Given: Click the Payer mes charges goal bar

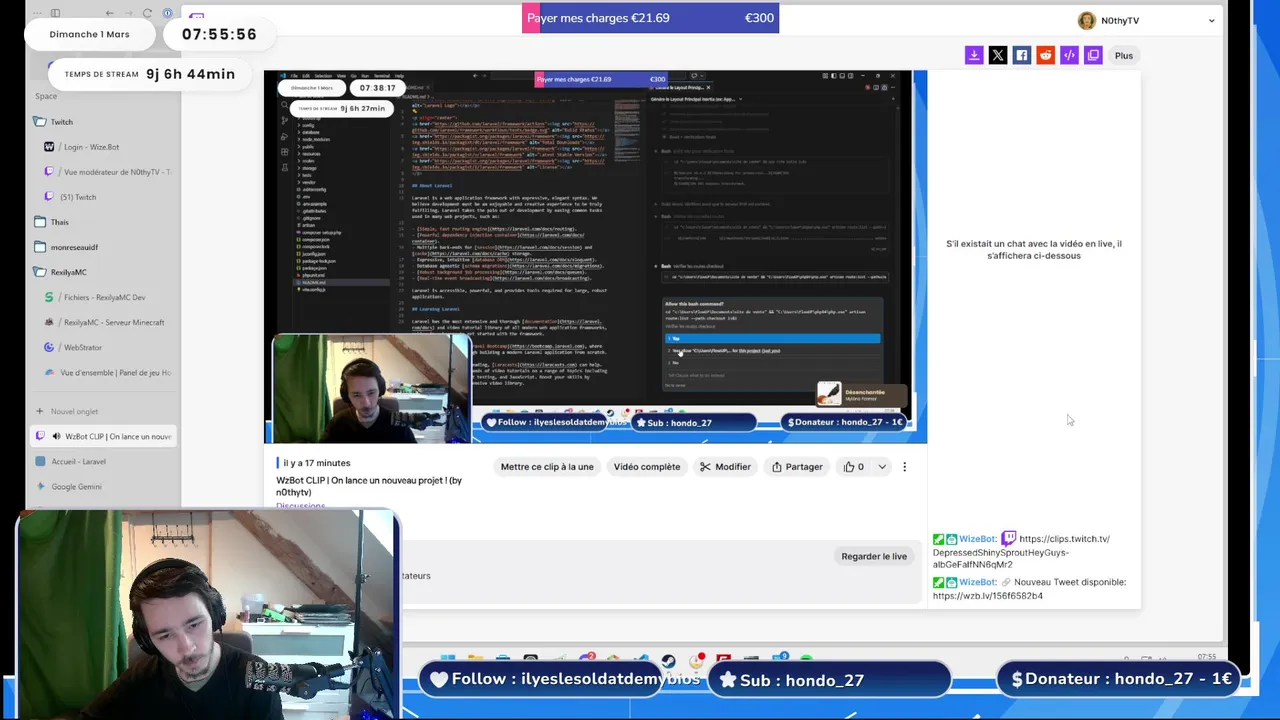Looking at the screenshot, I should [650, 18].
